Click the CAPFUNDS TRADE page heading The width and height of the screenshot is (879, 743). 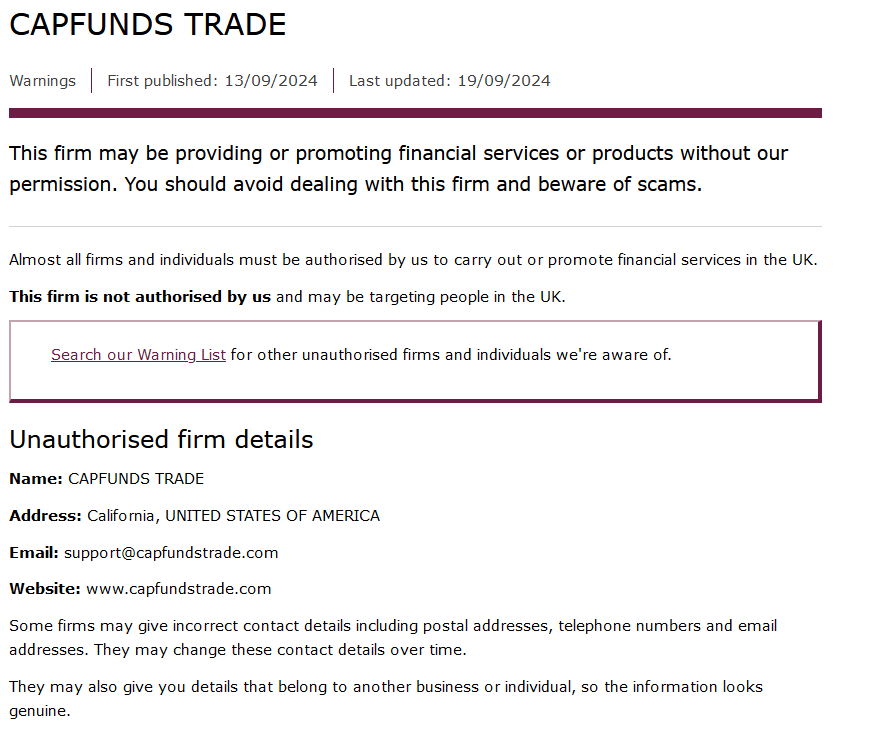pos(148,25)
